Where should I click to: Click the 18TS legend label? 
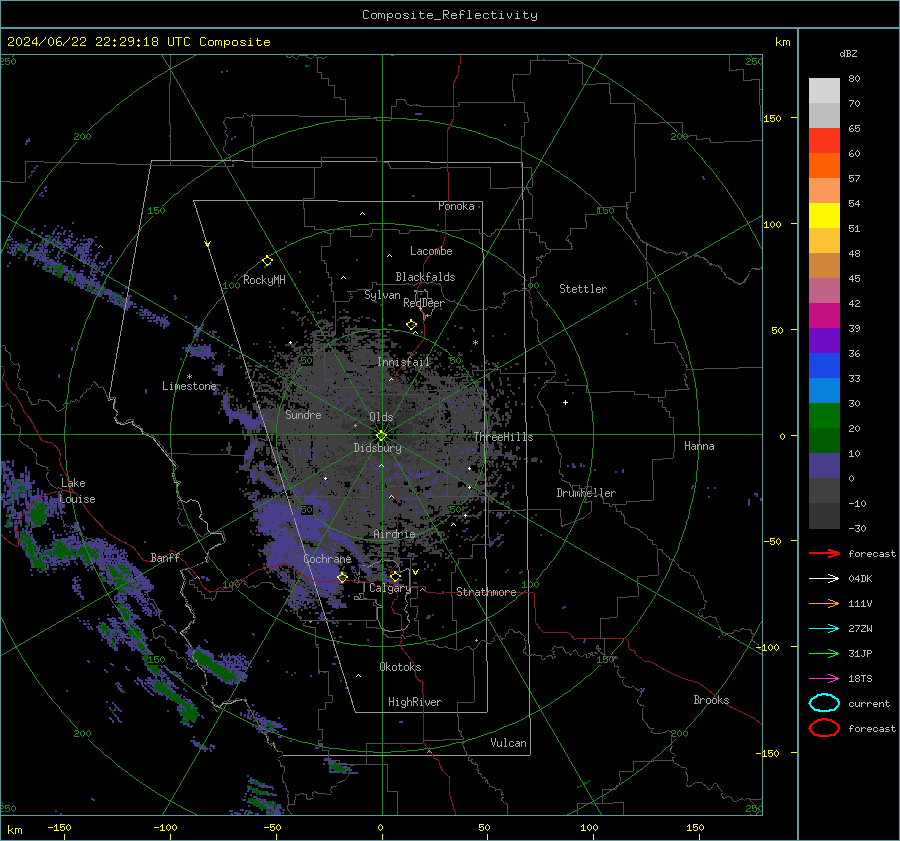(860, 679)
